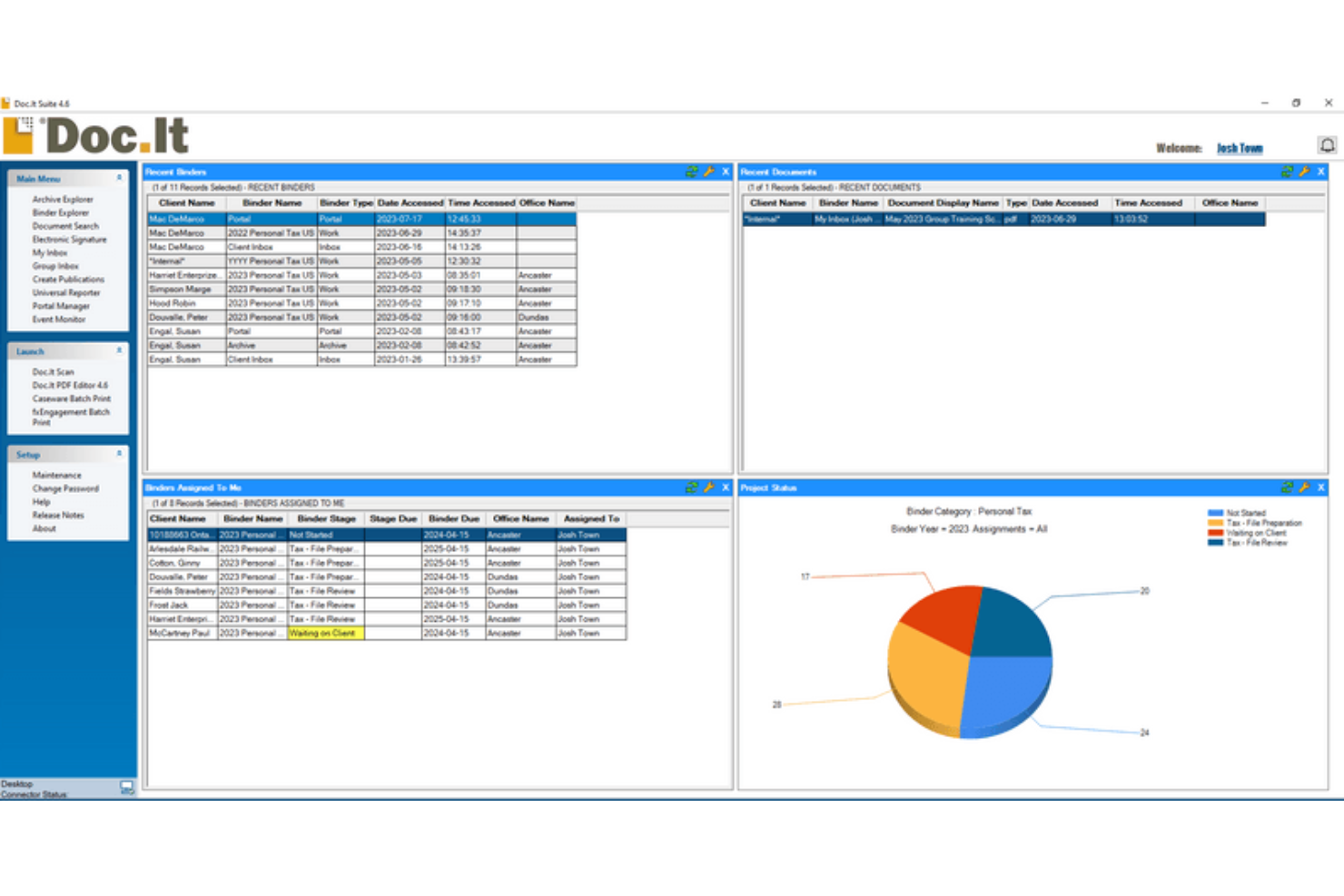Image resolution: width=1344 pixels, height=896 pixels.
Task: Click the Josh Town user link
Action: pos(1240,148)
